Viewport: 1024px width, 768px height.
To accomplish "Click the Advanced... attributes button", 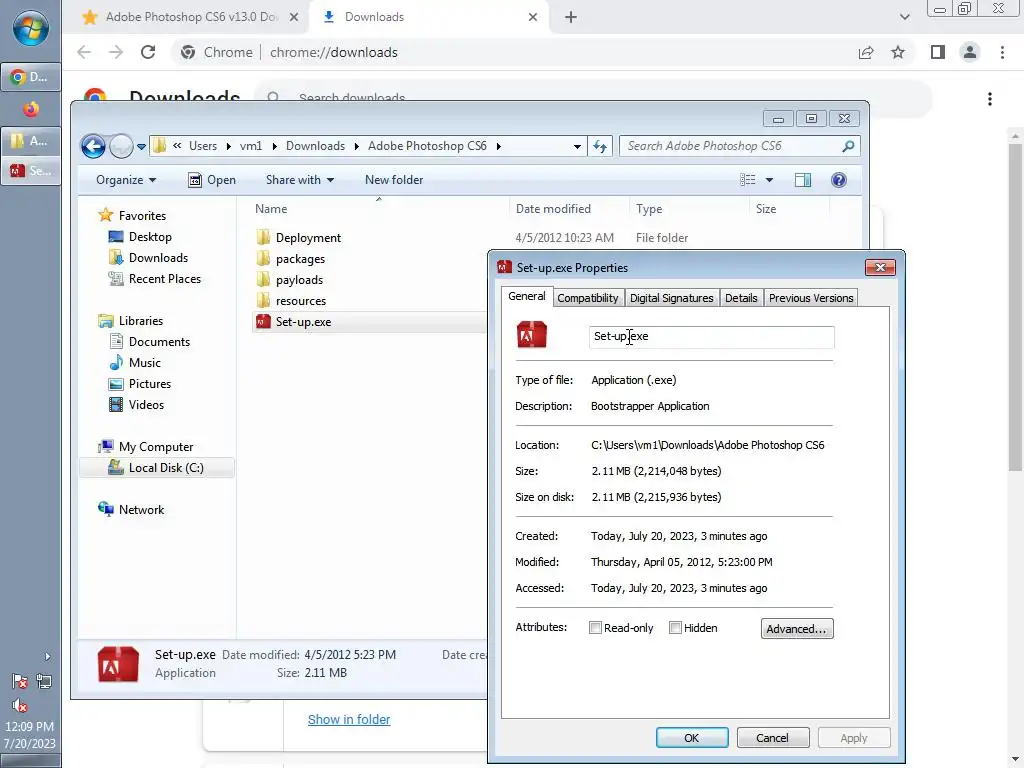I will point(797,629).
